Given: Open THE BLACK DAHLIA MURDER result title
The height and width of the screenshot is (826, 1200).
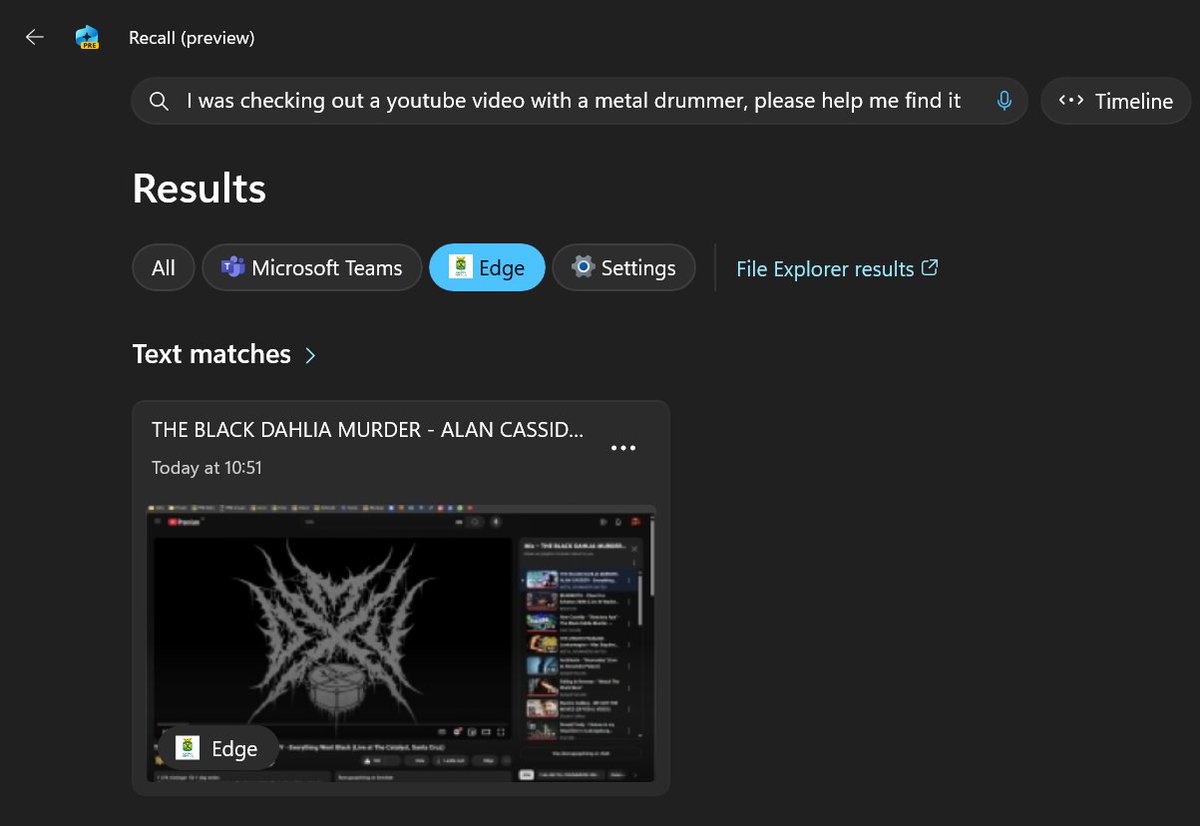Looking at the screenshot, I should click(367, 430).
